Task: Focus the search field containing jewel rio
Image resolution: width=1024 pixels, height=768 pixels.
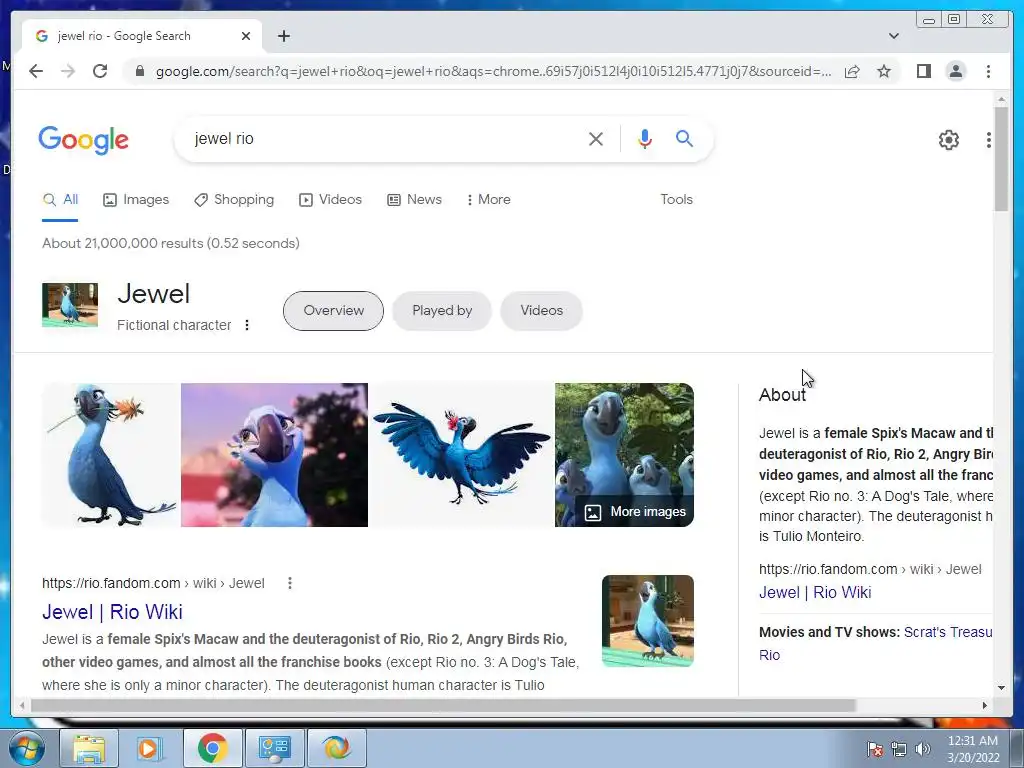Action: coord(385,138)
